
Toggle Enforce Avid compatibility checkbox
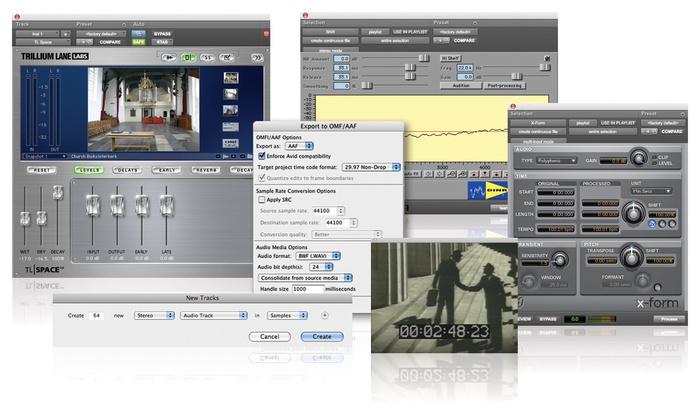(262, 156)
